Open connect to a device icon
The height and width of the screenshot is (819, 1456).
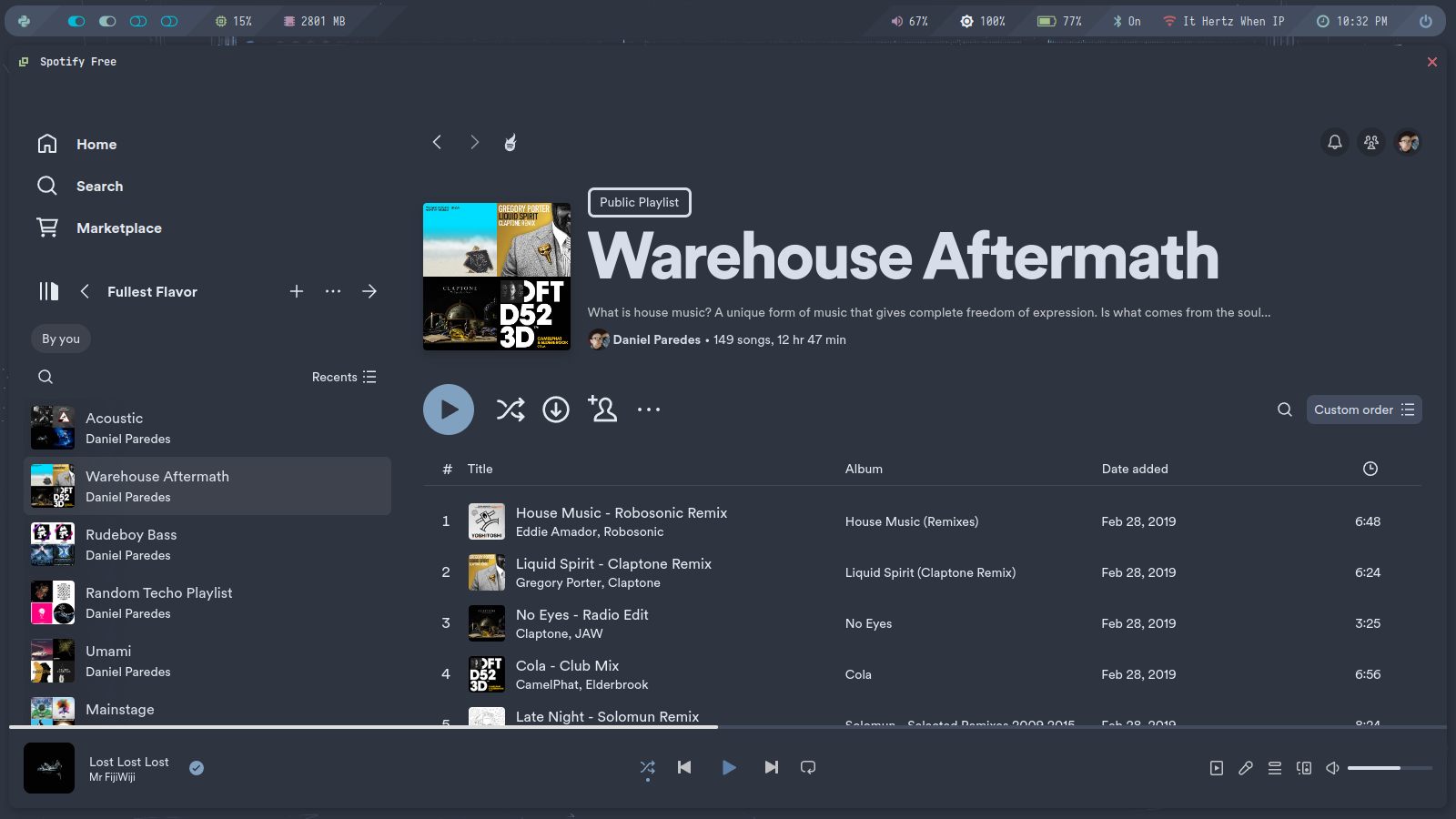point(1304,768)
